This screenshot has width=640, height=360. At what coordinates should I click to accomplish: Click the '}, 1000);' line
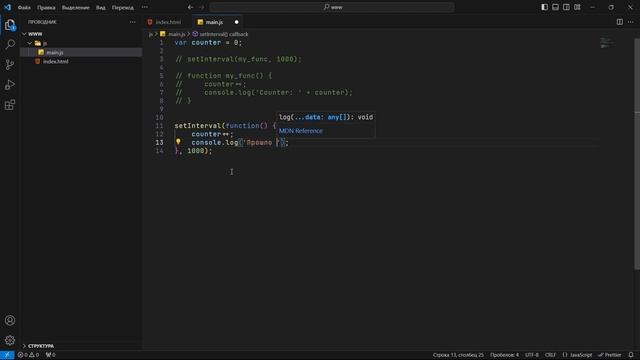(193, 151)
